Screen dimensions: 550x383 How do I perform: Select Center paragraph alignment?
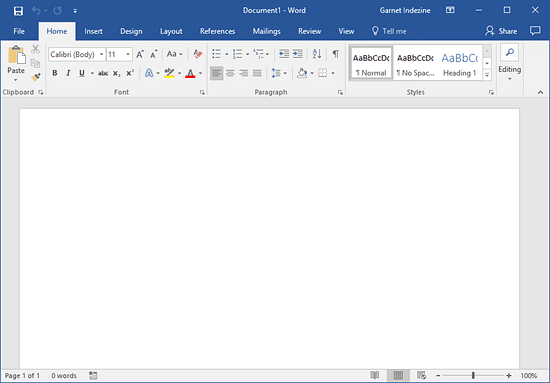point(230,73)
